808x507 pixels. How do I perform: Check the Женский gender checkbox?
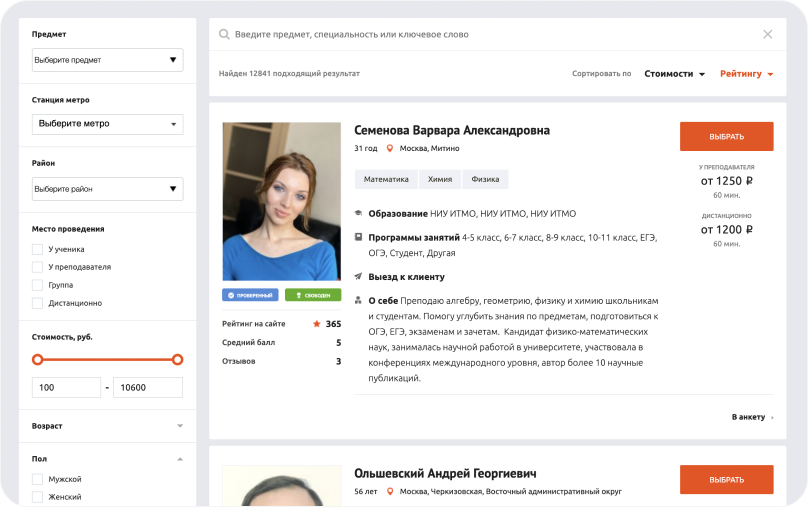pyautogui.click(x=37, y=497)
